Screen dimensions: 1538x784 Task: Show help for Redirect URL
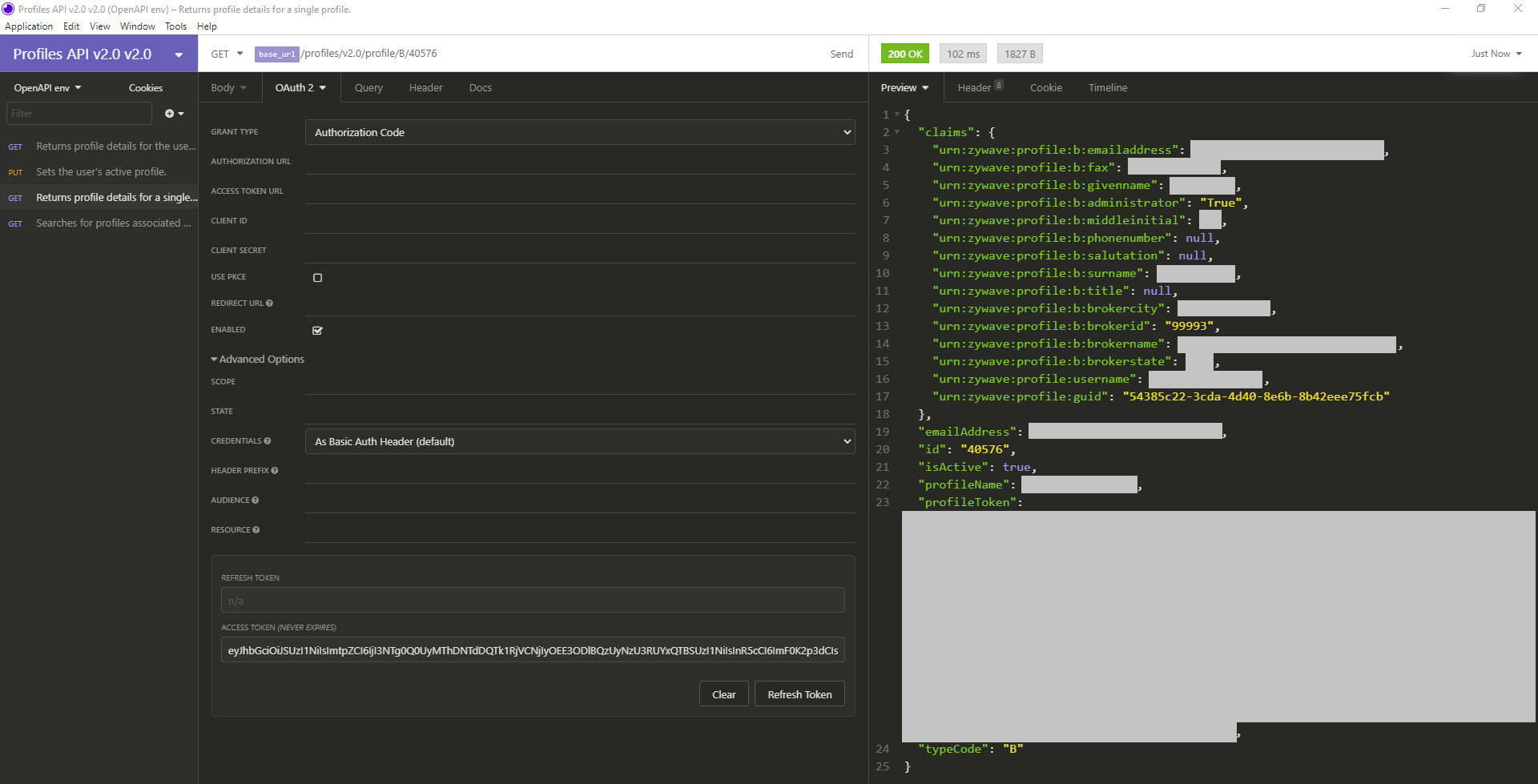coord(270,304)
